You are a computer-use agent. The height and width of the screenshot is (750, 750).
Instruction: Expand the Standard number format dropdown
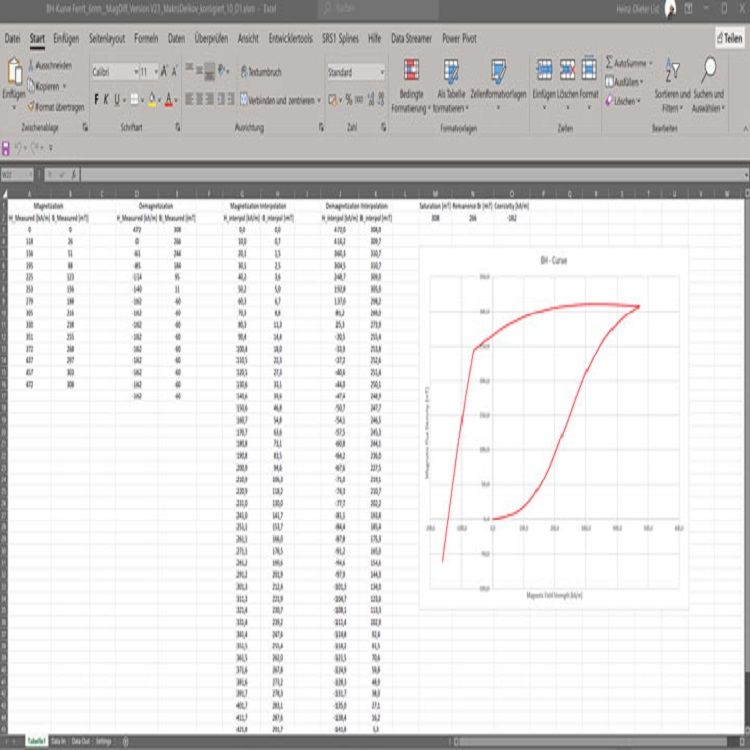(x=381, y=72)
